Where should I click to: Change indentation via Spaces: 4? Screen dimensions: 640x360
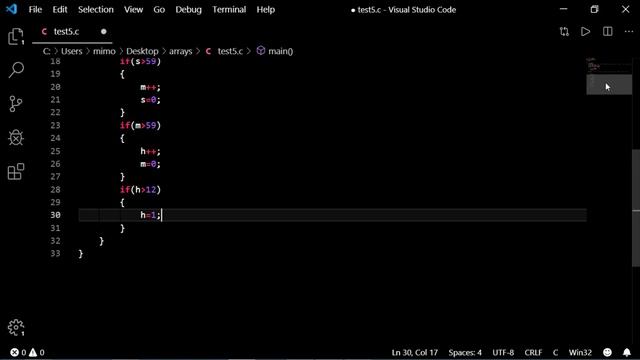click(465, 352)
